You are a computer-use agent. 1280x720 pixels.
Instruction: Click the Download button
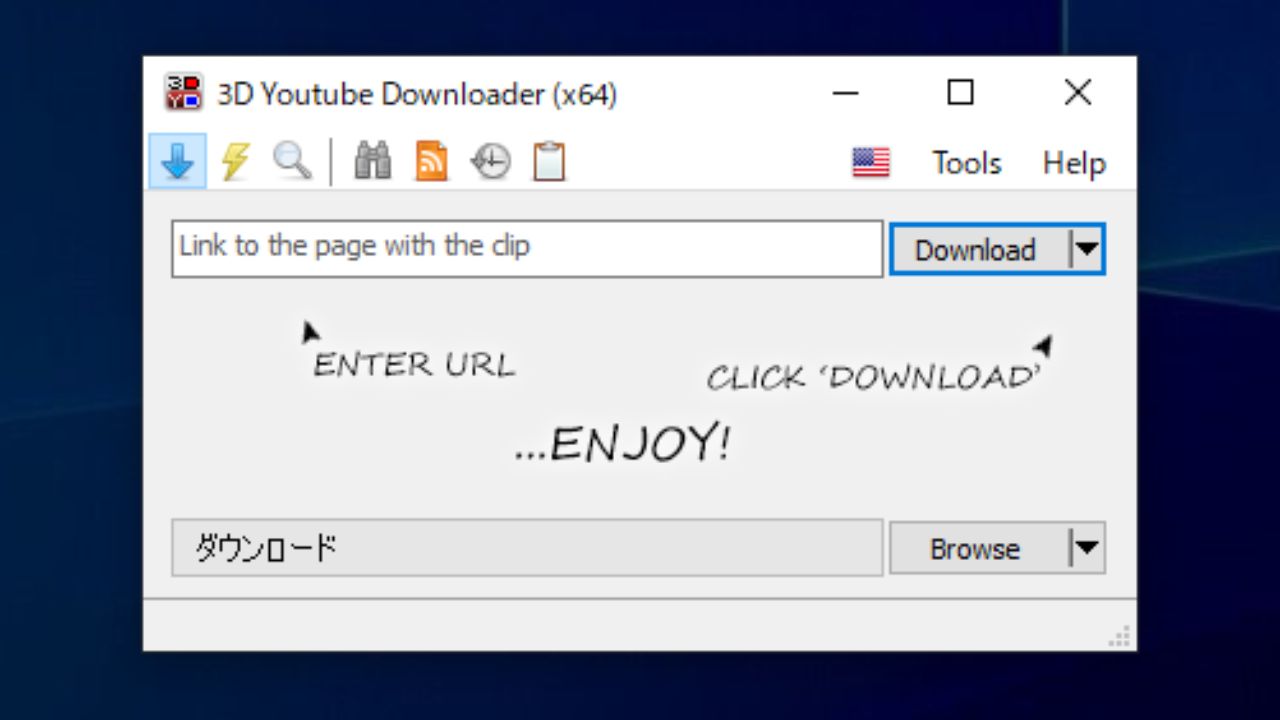pyautogui.click(x=979, y=249)
